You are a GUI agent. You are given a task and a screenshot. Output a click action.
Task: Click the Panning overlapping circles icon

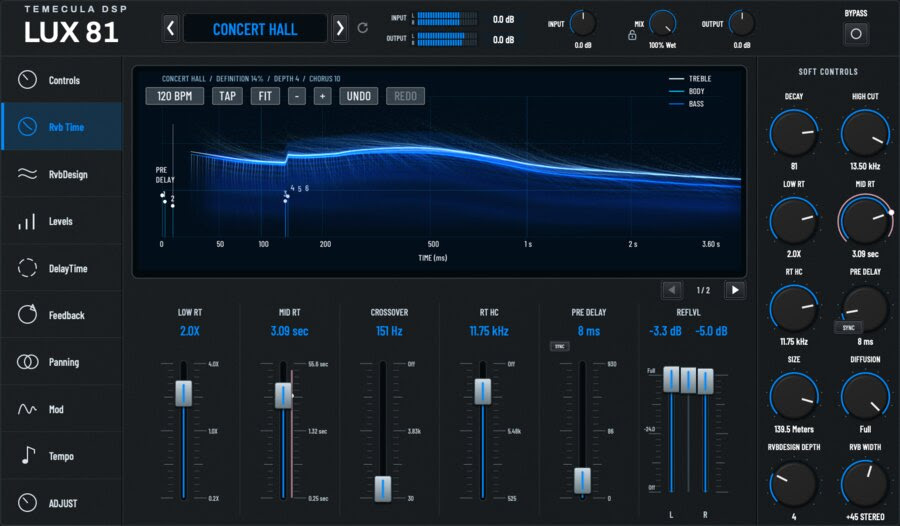pos(27,362)
